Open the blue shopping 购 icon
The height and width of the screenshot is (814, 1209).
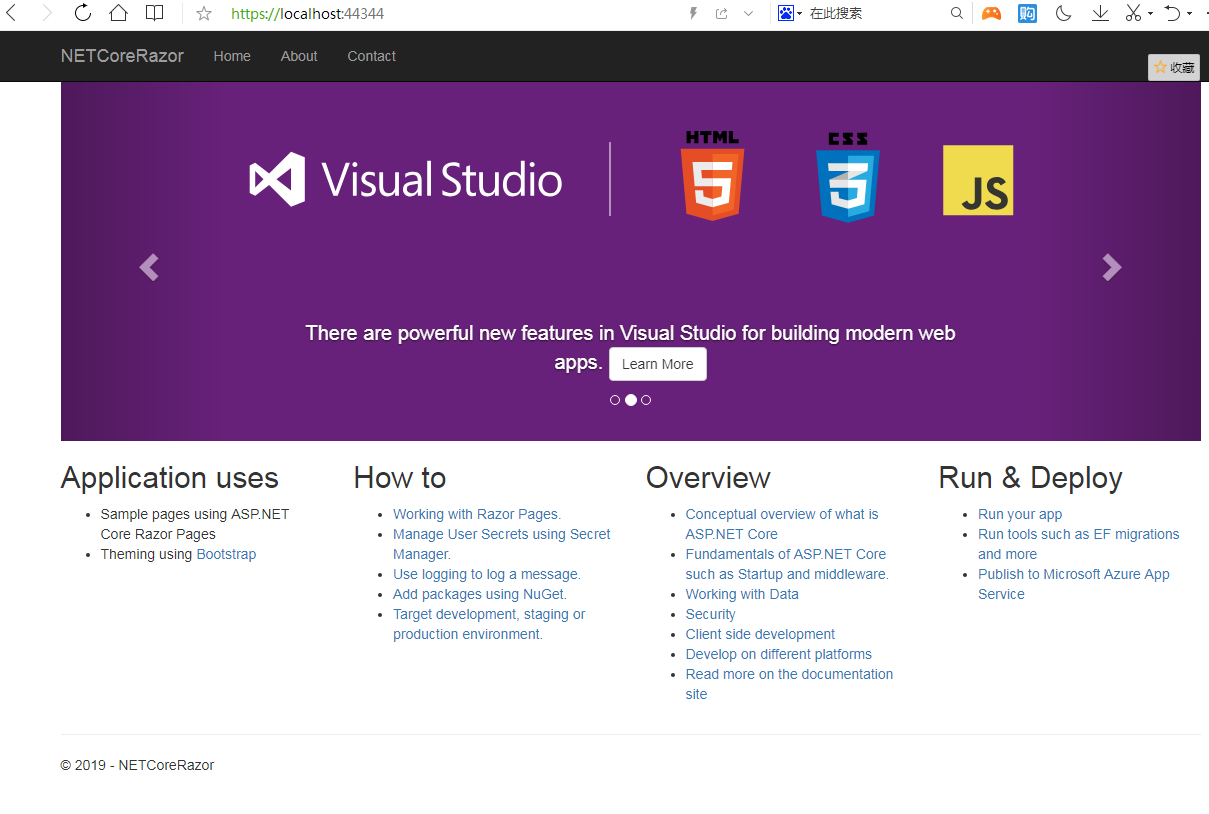point(1027,13)
